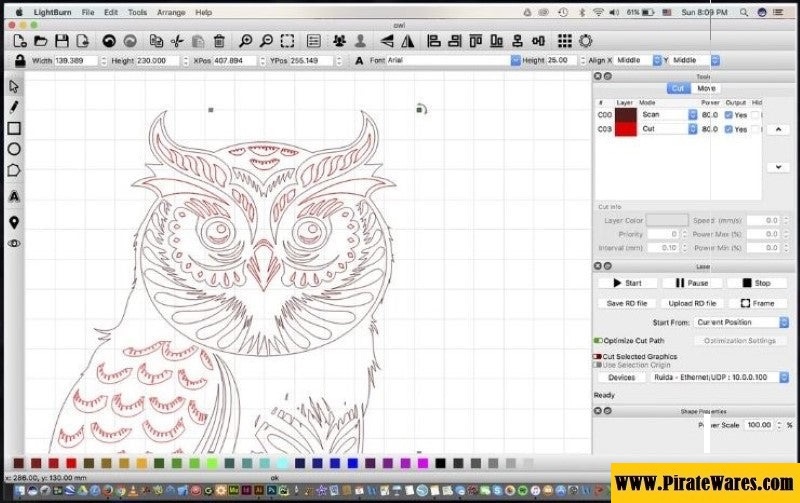800x503 pixels.
Task: Toggle Output checkbox for layer C03
Action: coord(728,129)
